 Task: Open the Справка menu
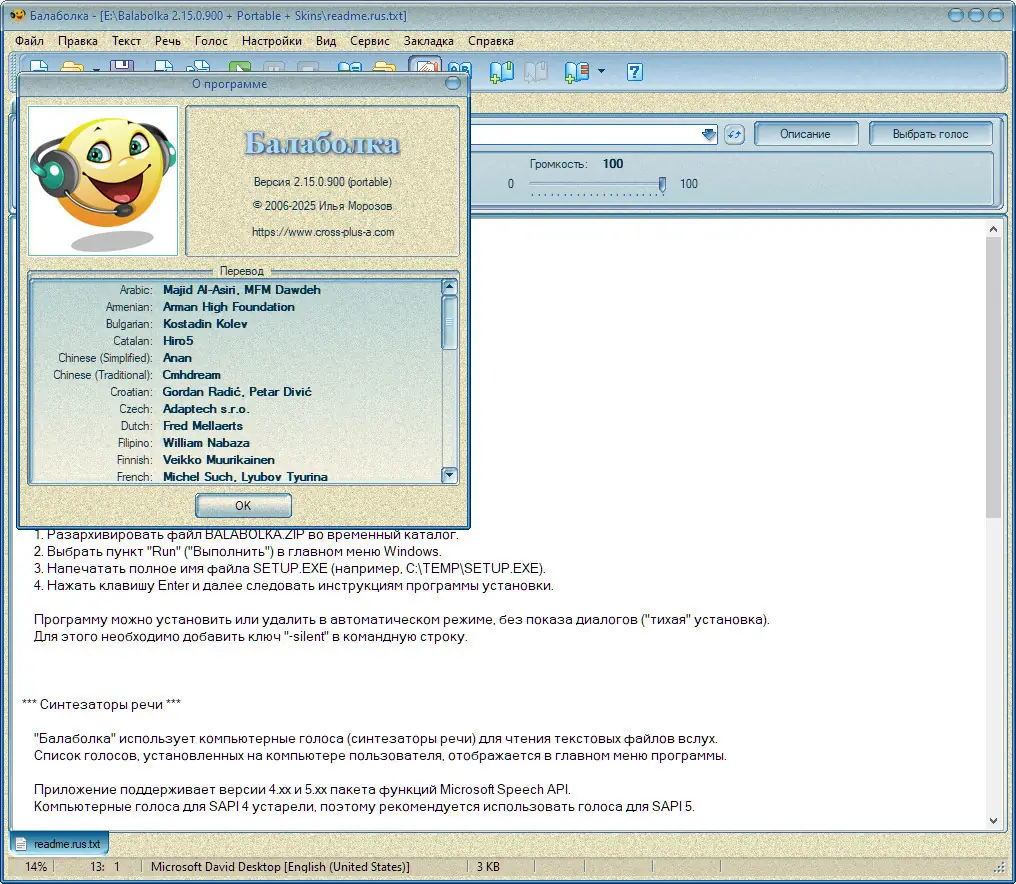click(x=491, y=41)
